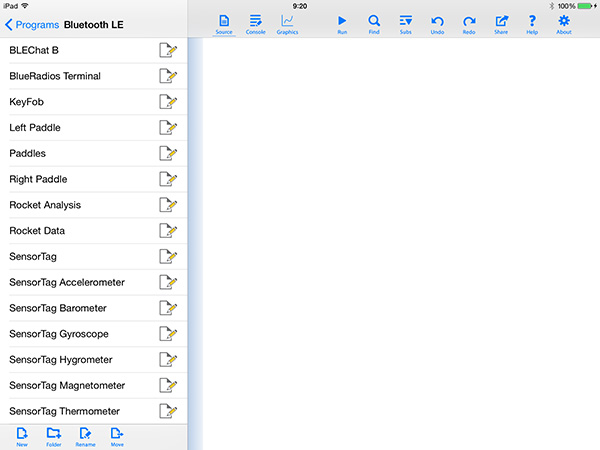Go back to Programs
The height and width of the screenshot is (450, 600).
[32, 25]
